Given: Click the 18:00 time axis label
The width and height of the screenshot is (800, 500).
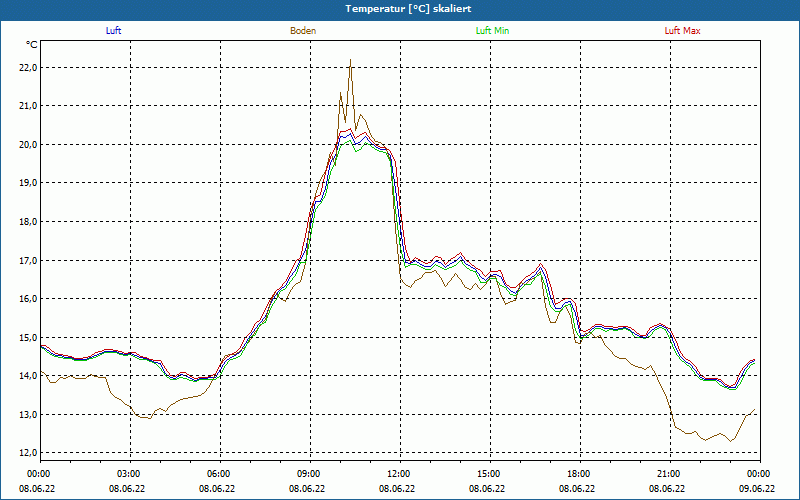Looking at the screenshot, I should coord(580,474).
